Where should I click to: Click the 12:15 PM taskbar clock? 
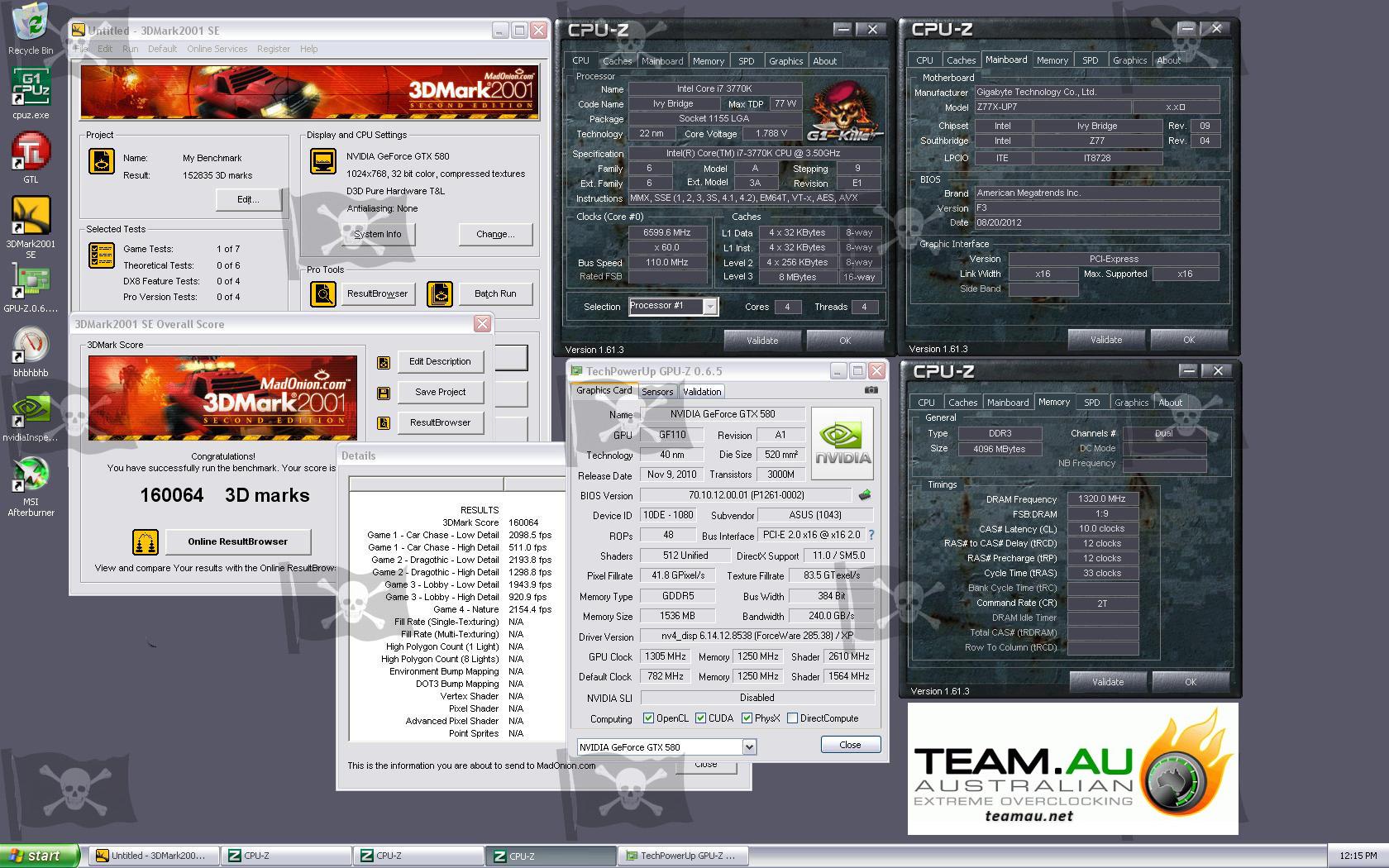(x=1358, y=856)
